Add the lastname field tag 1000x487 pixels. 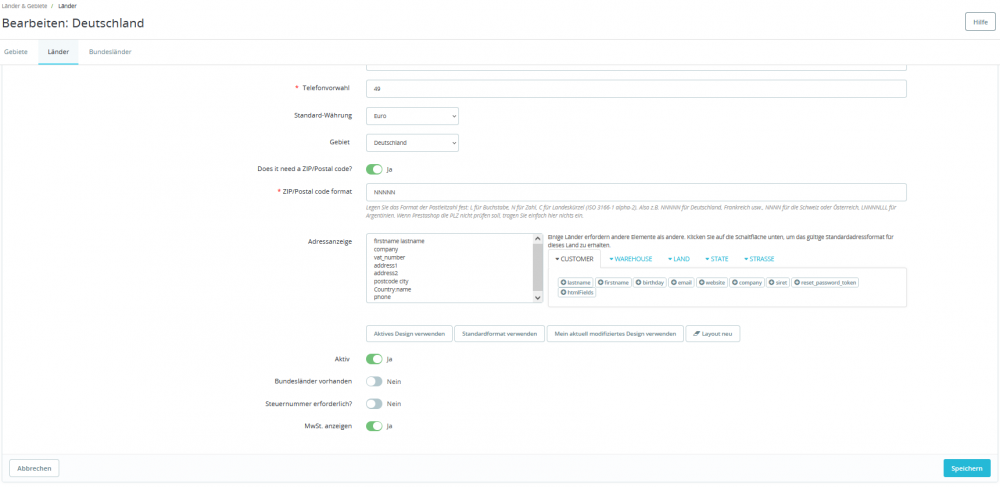(x=576, y=282)
